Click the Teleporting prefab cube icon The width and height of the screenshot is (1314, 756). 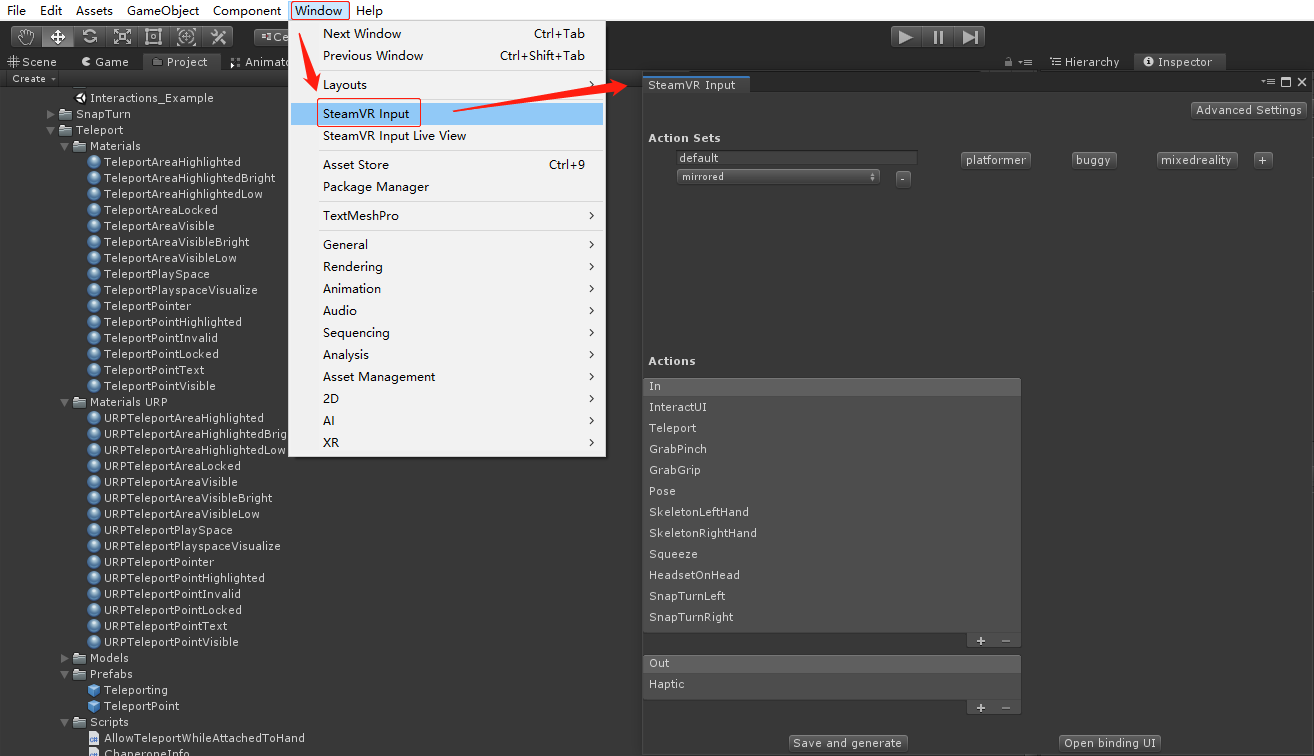pyautogui.click(x=95, y=690)
